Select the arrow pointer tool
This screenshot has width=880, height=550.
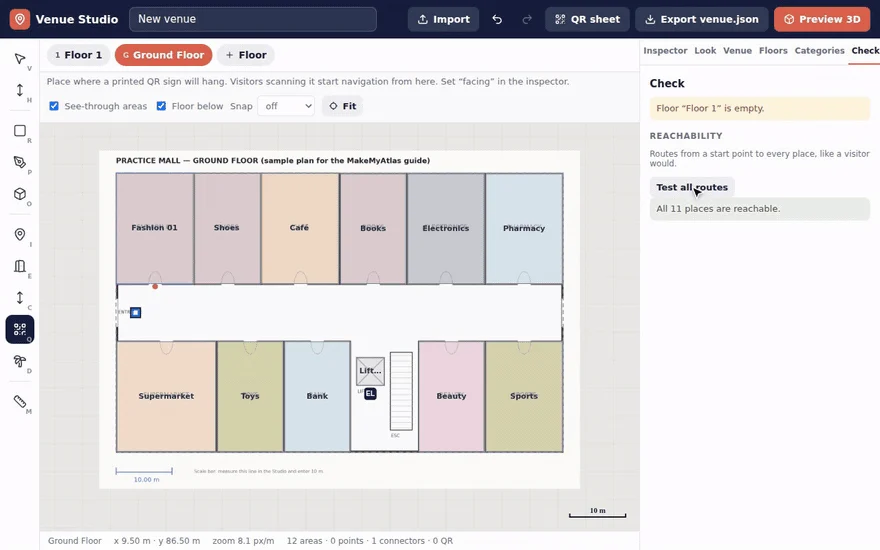(20, 59)
